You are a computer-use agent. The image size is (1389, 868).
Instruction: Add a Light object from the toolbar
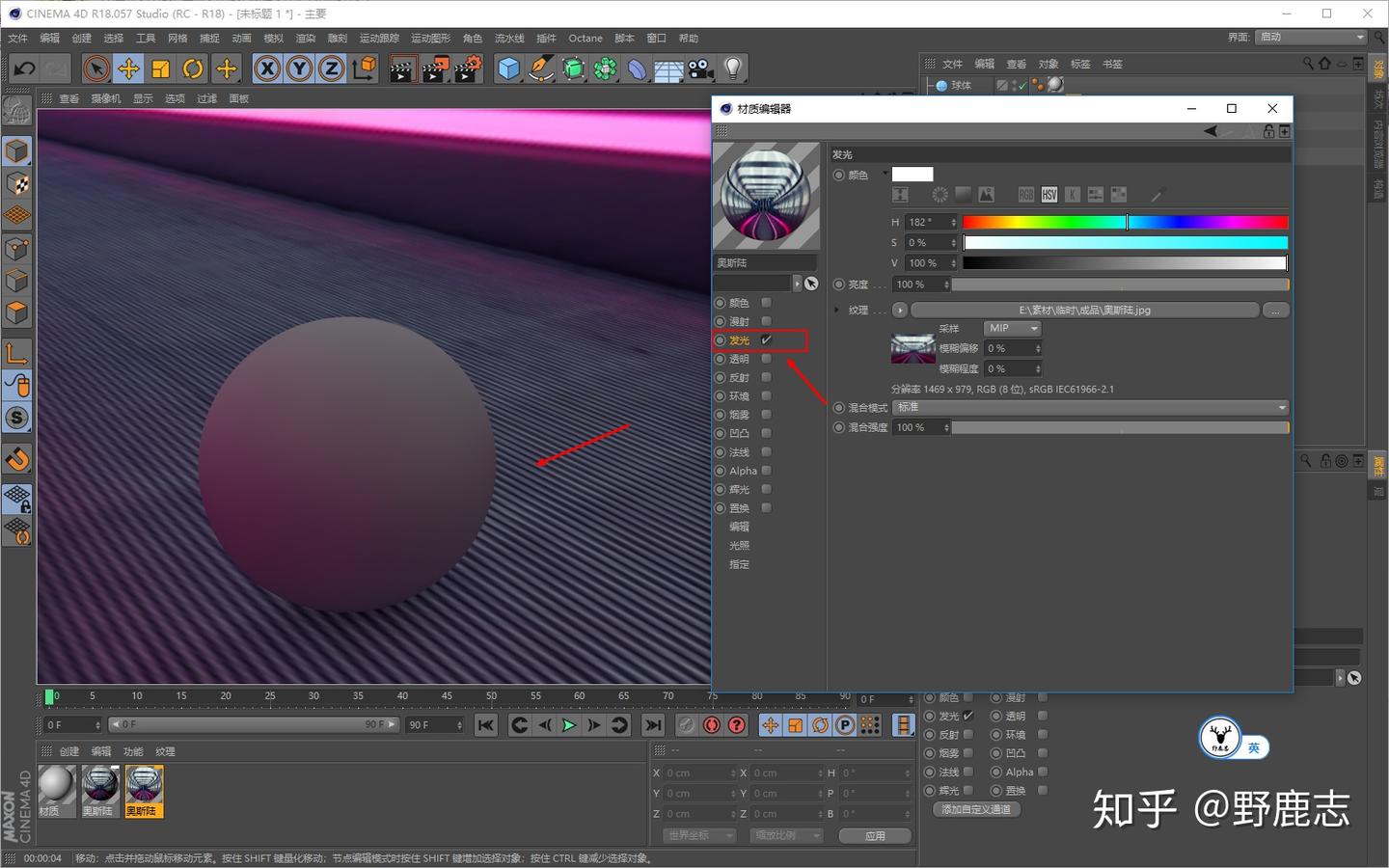pyautogui.click(x=731, y=68)
